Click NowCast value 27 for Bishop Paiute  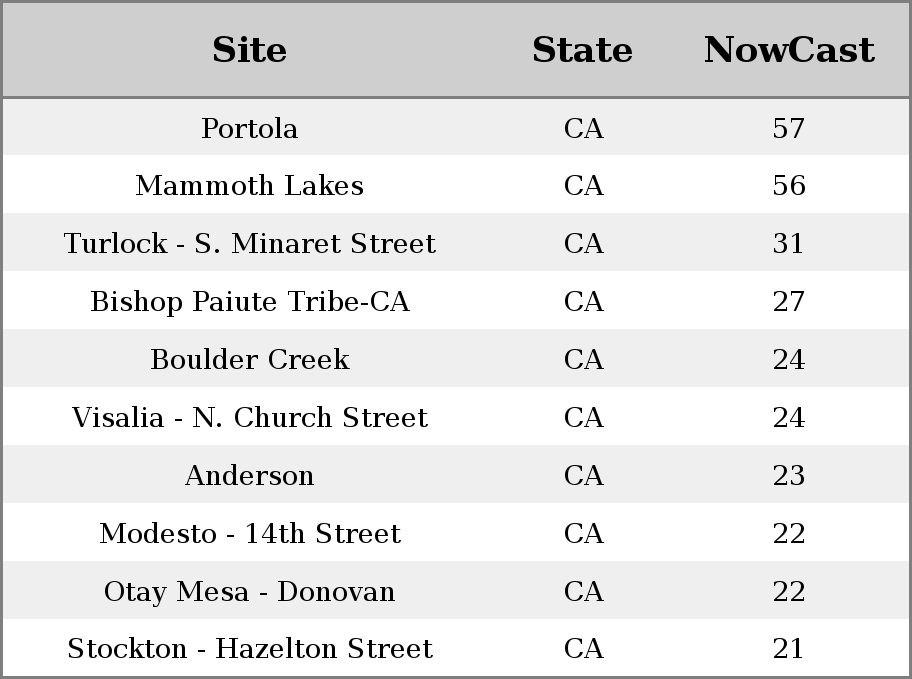click(789, 301)
